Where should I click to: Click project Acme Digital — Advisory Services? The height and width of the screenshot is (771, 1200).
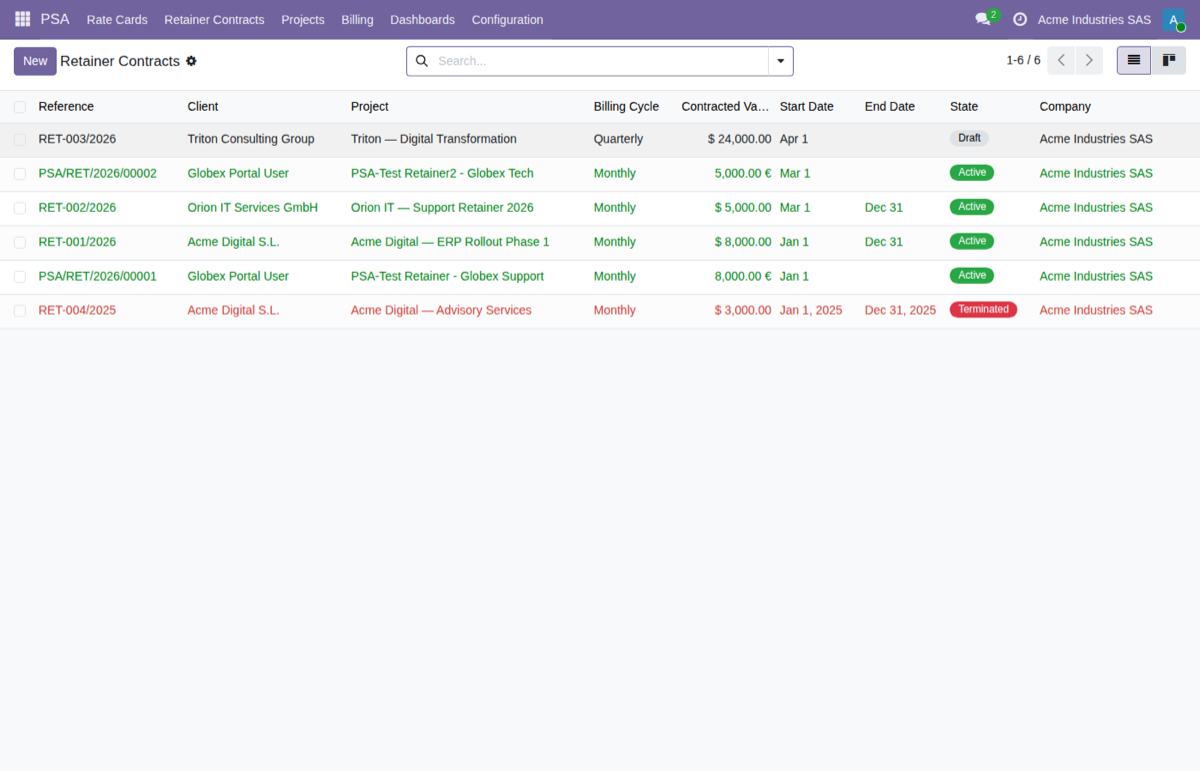point(441,310)
